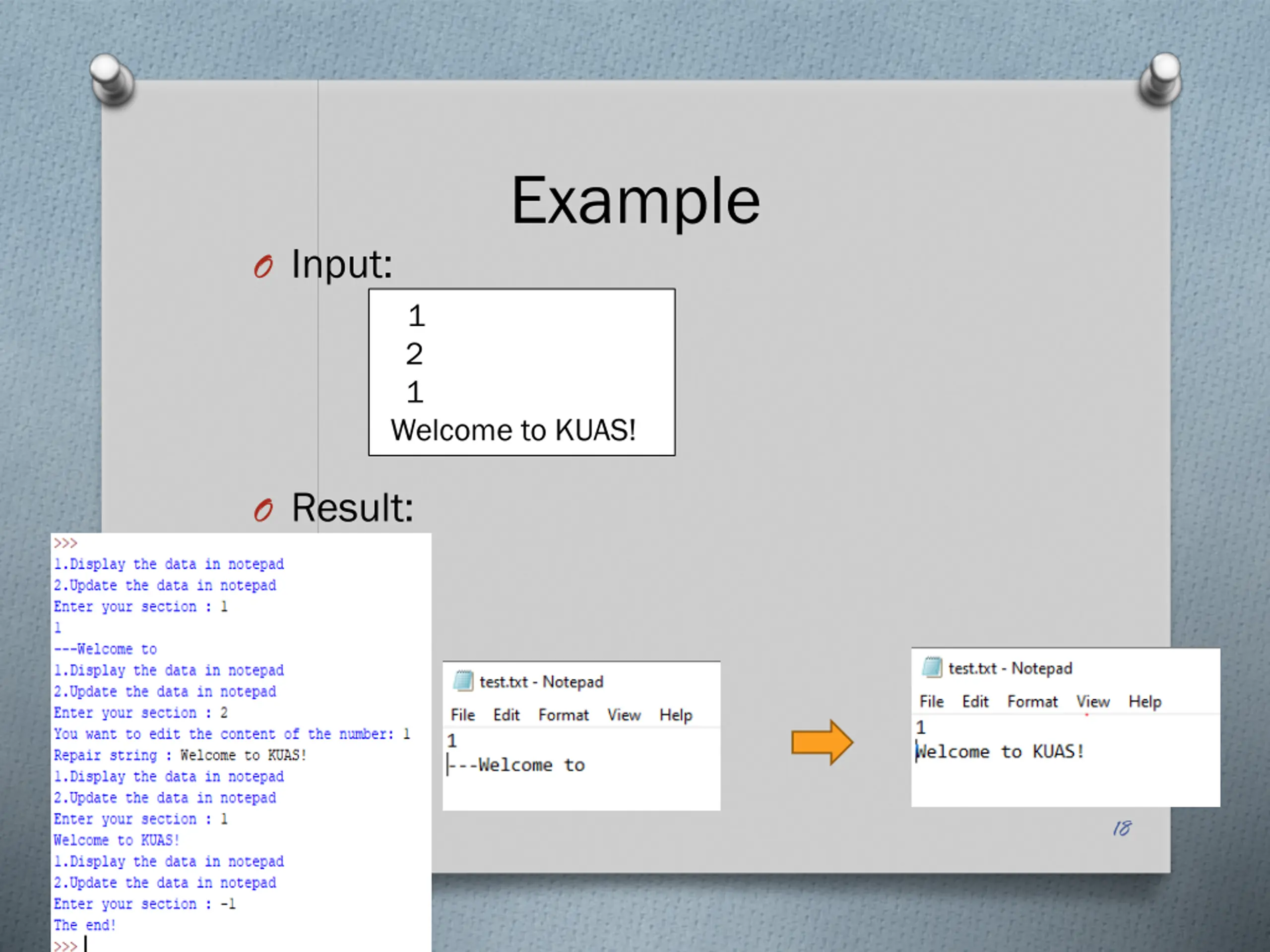
Task: Click the '2' line in the input box
Action: 414,354
